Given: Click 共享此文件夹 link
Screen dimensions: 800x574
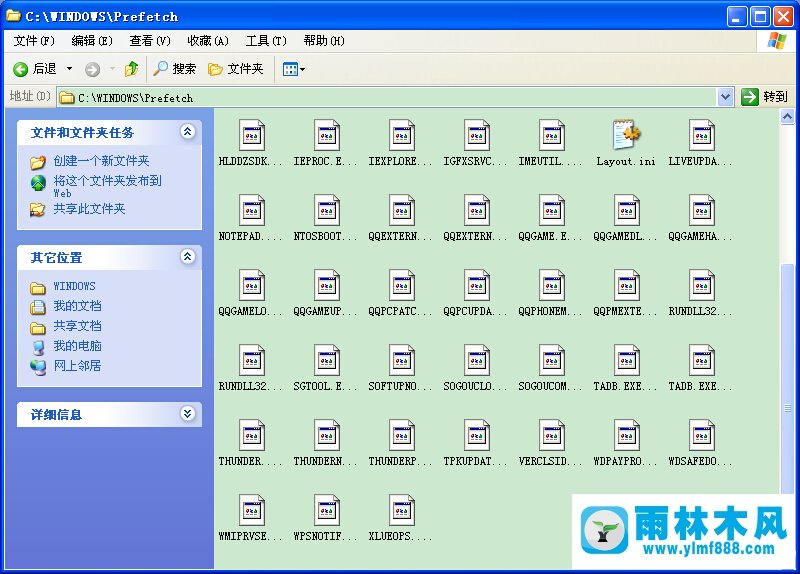Looking at the screenshot, I should tap(89, 209).
